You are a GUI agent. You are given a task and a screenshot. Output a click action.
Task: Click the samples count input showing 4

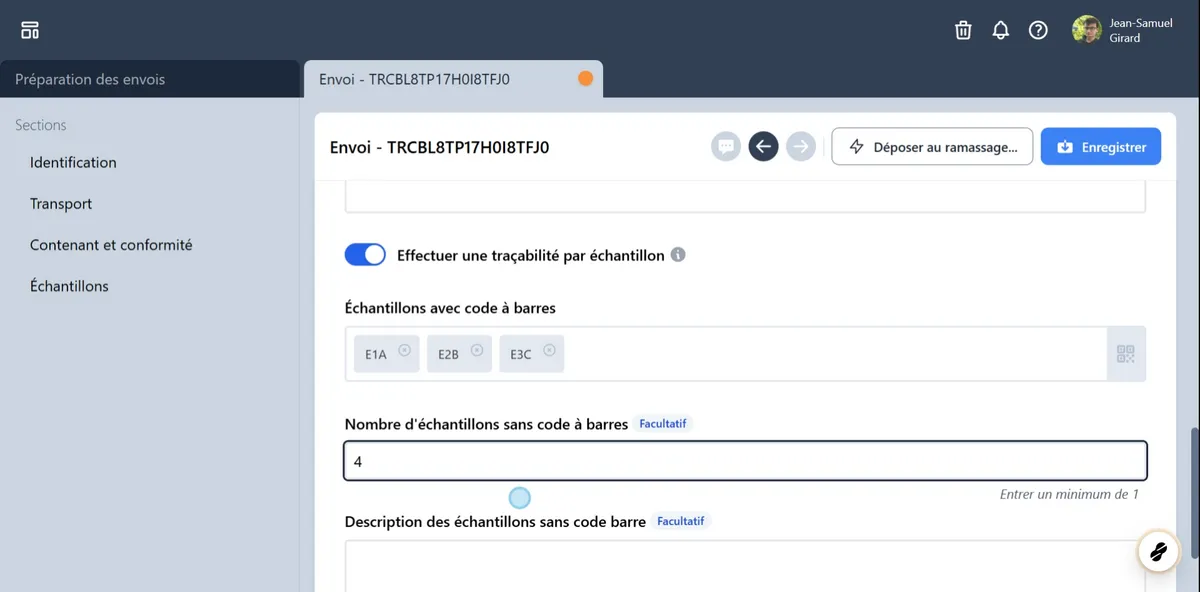coord(744,460)
